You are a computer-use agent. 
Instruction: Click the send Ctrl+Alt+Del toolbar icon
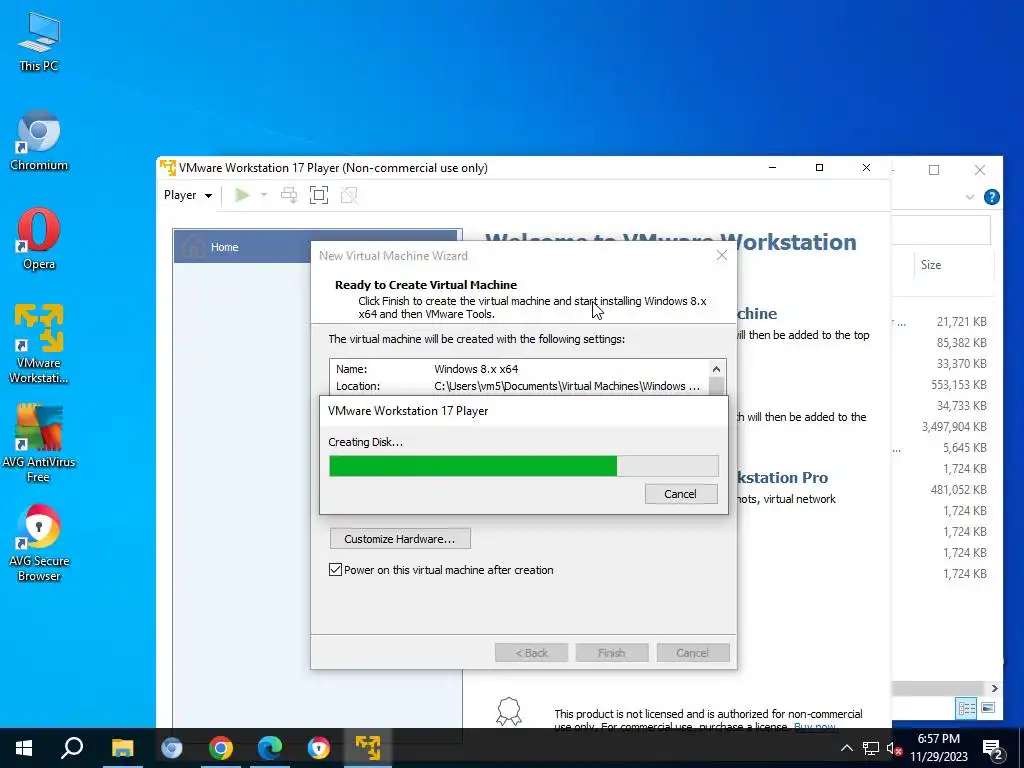tap(289, 195)
